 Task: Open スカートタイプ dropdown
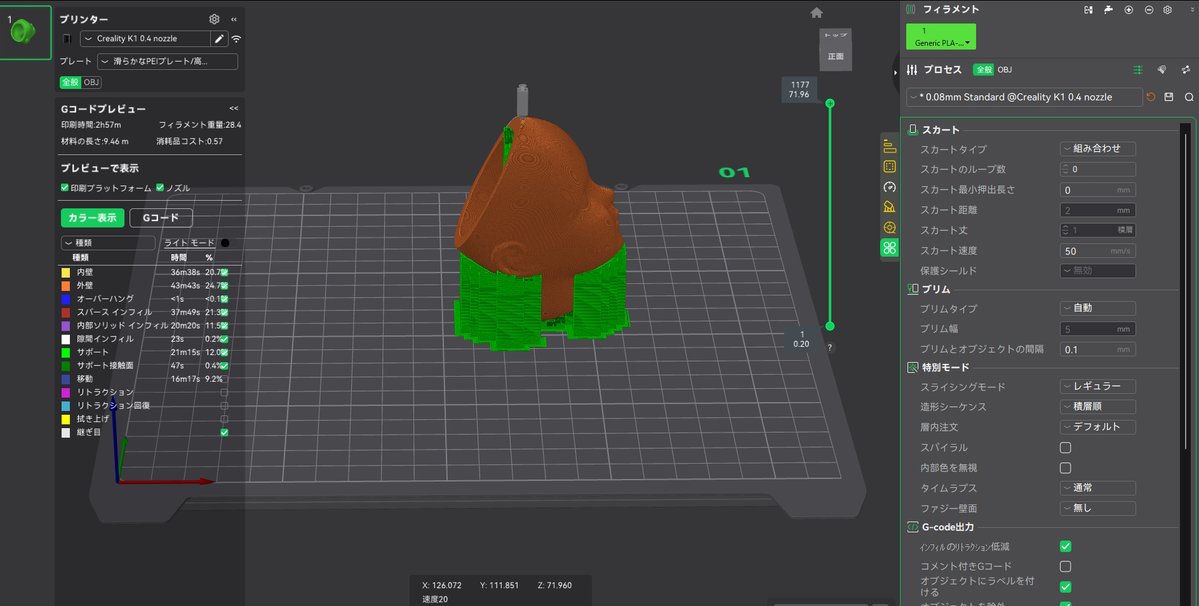(x=1097, y=149)
